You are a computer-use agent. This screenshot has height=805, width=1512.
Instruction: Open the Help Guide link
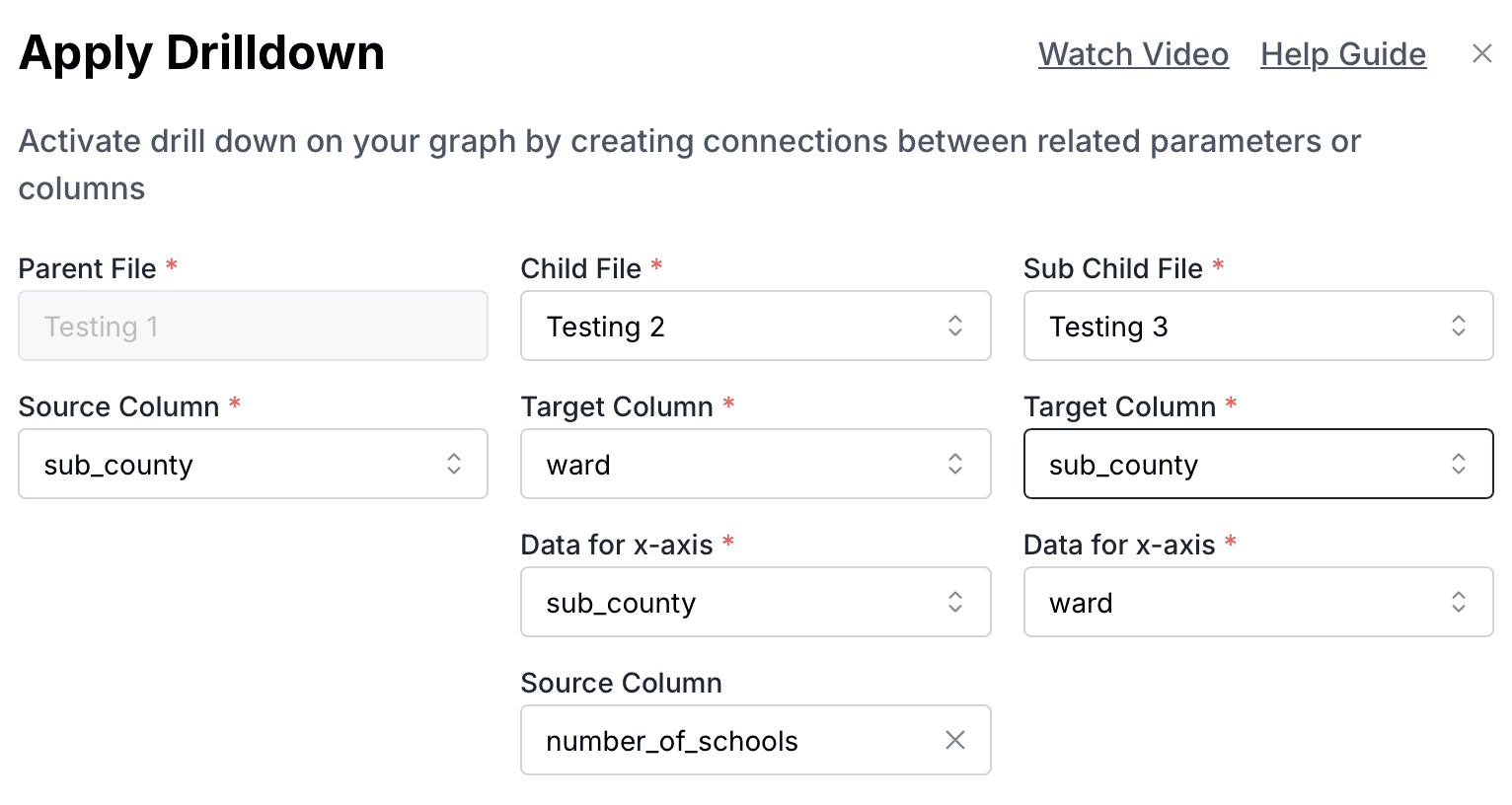pyautogui.click(x=1342, y=54)
